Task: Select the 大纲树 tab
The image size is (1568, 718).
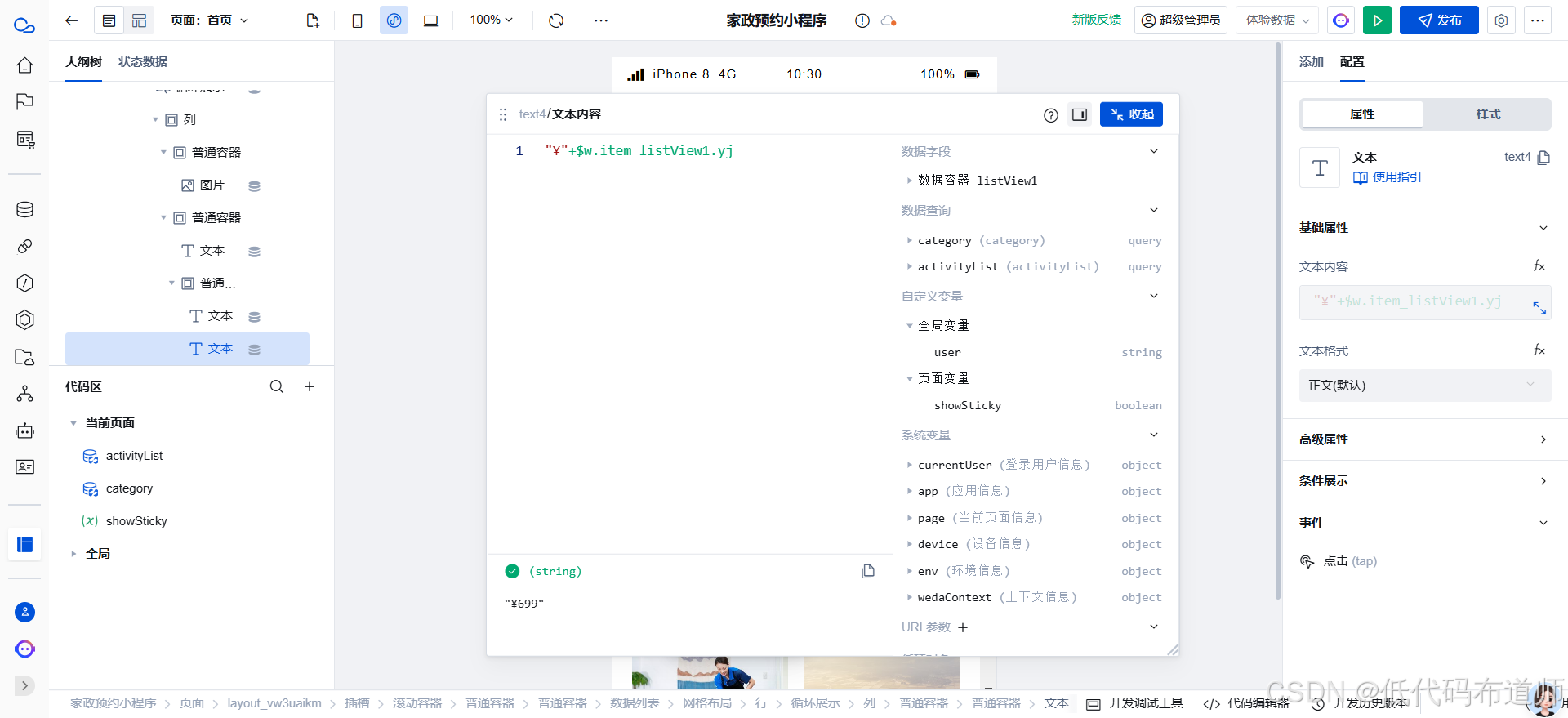Action: pyautogui.click(x=83, y=62)
